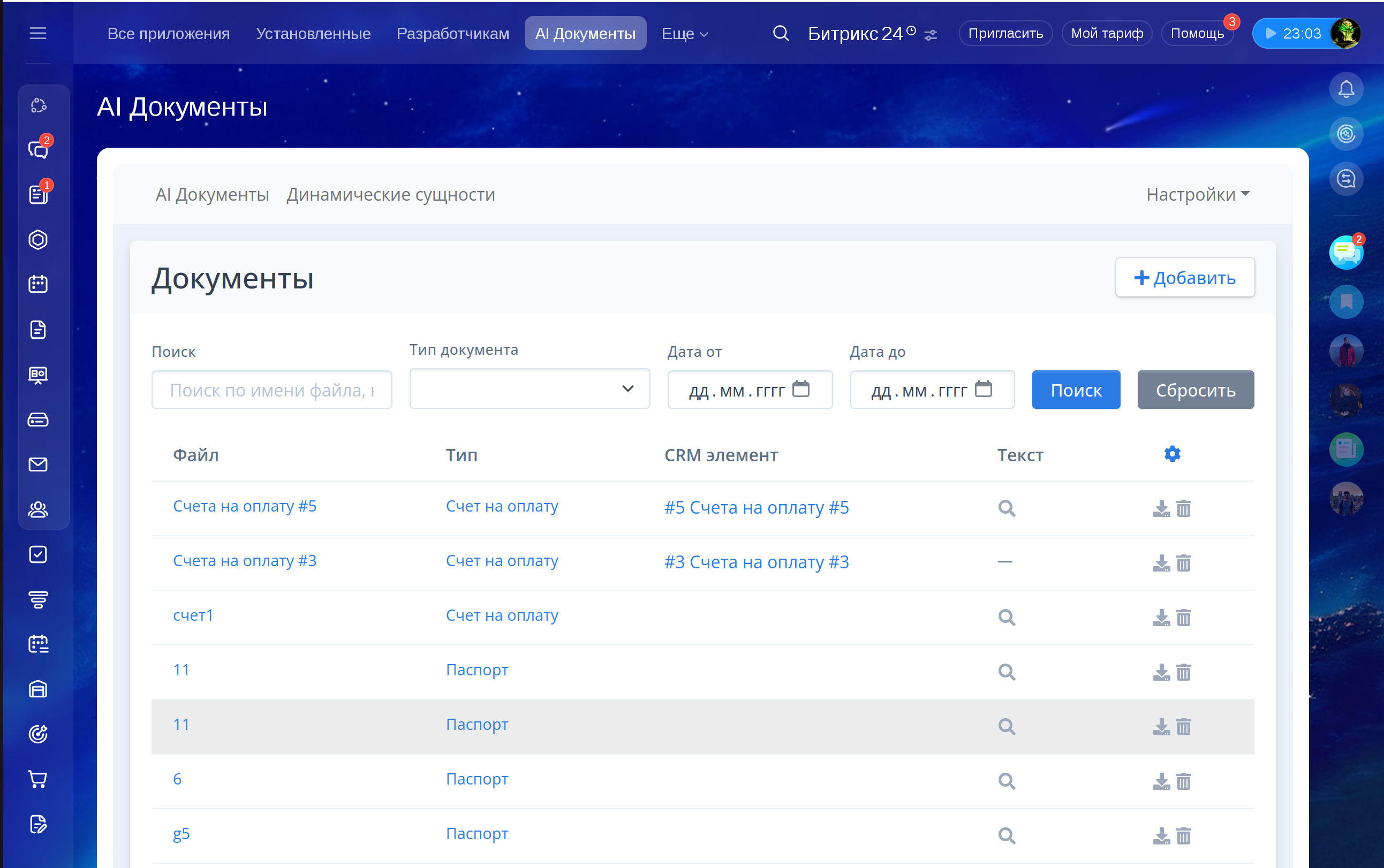Click the table settings gear icon

tap(1171, 454)
